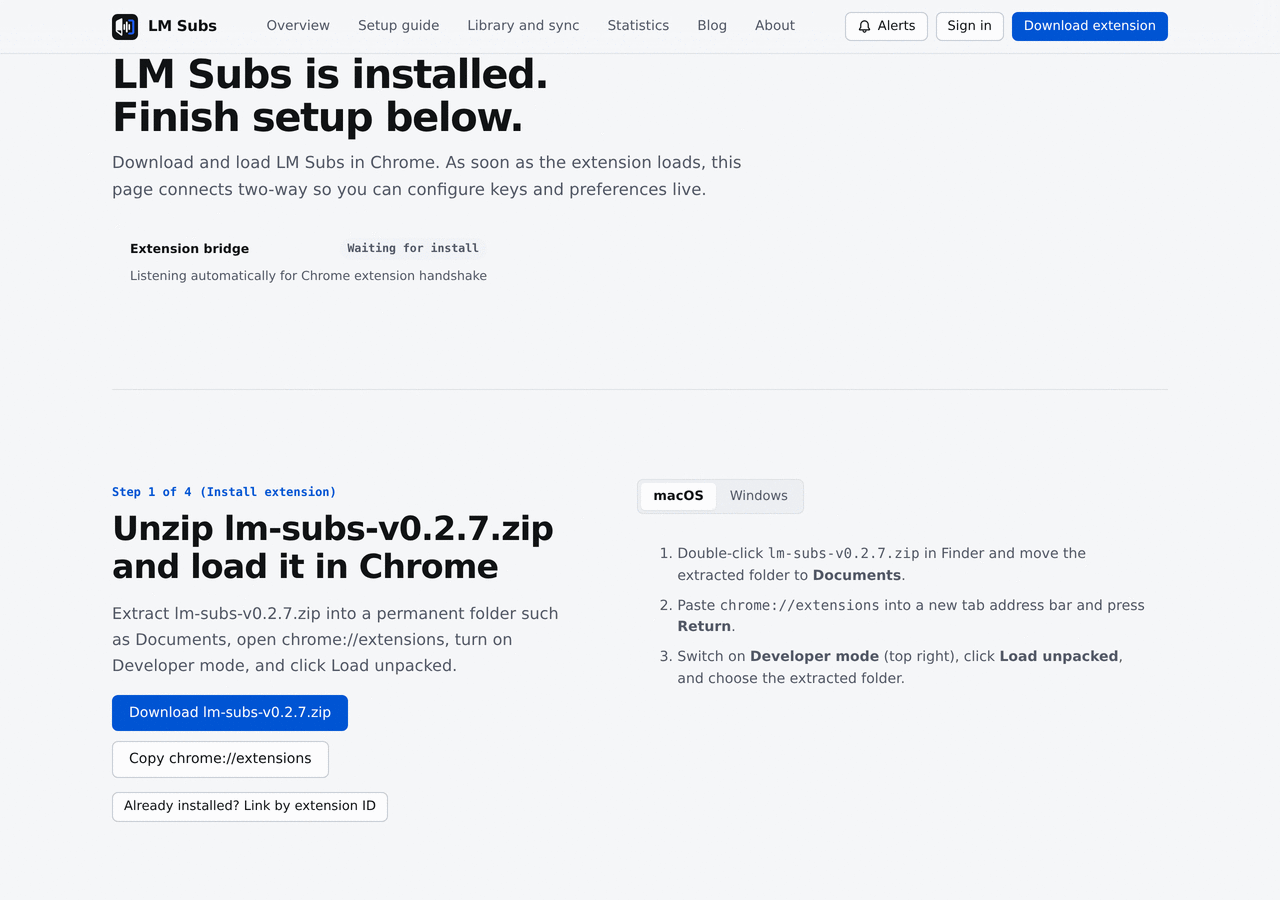Open the Alerts button

(x=886, y=27)
